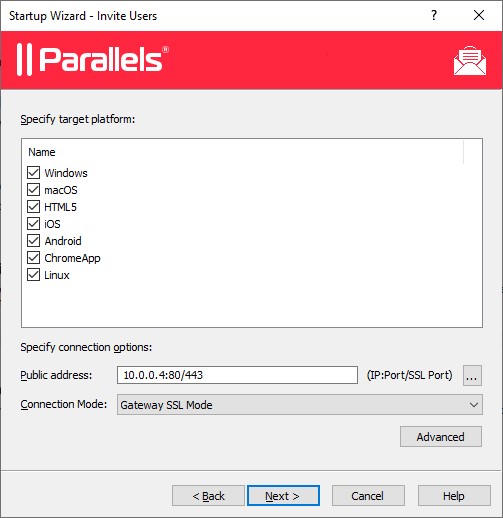
Task: Open the Connection Mode dropdown
Action: pos(299,405)
